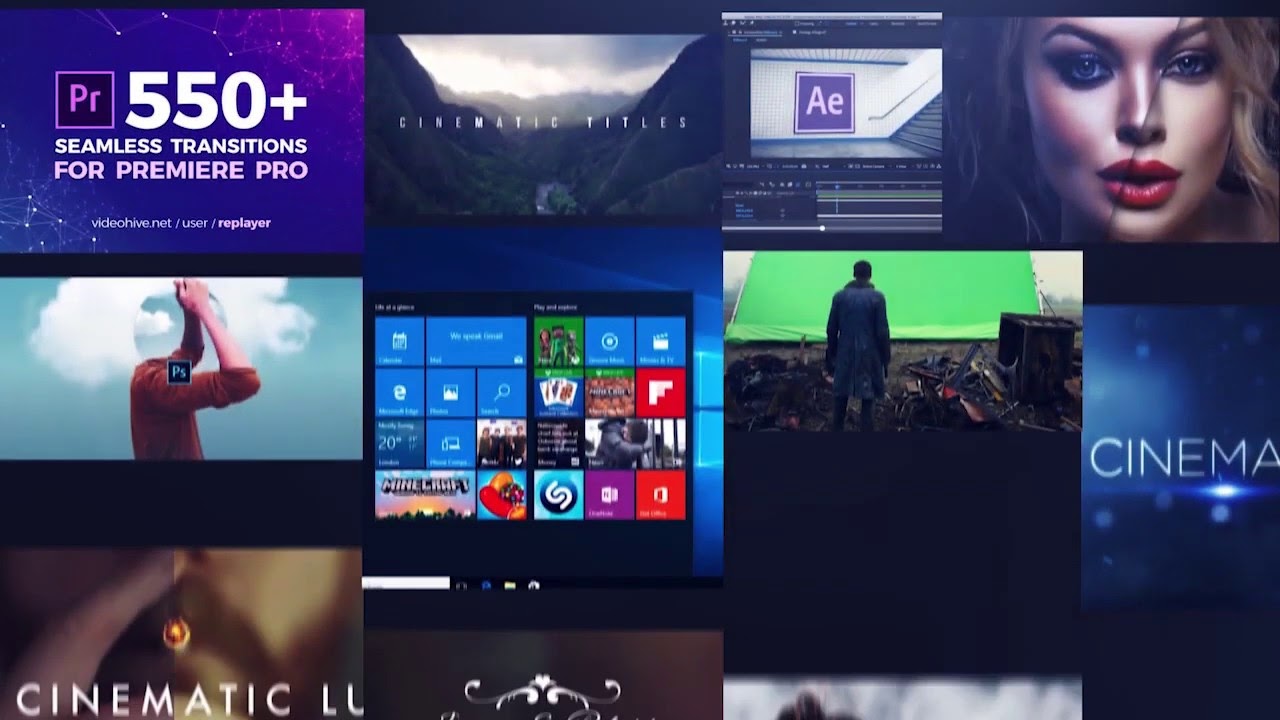The image size is (1280, 720).
Task: Launch the Shazam tile
Action: tap(558, 495)
